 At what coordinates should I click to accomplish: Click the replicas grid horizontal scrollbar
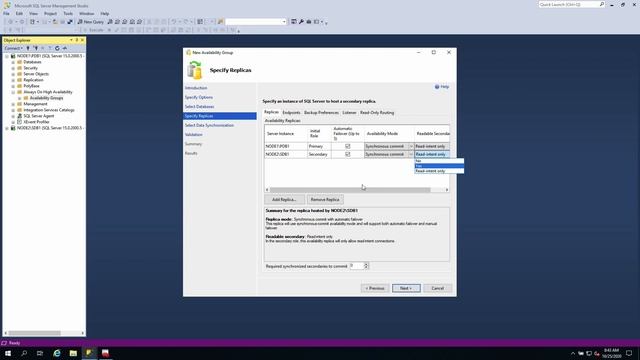(350, 190)
